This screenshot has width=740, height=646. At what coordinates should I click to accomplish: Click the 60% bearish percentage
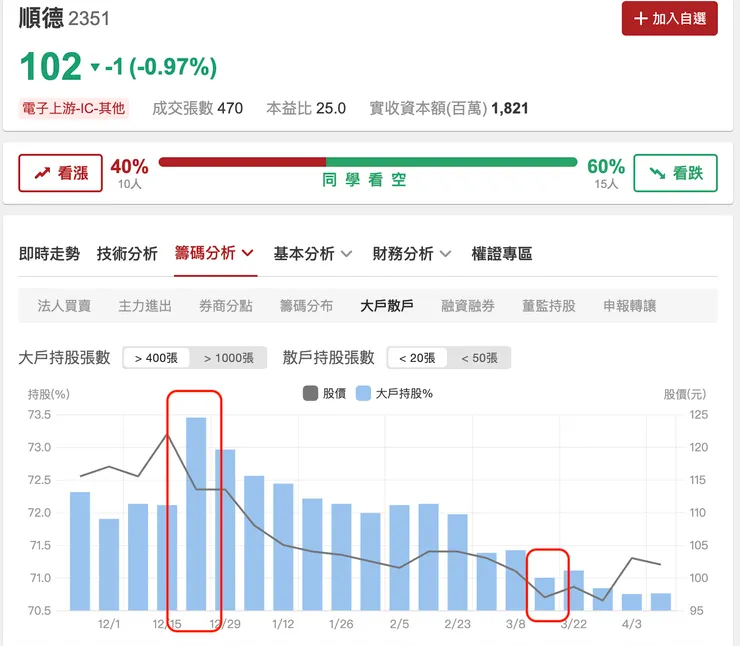click(x=606, y=167)
